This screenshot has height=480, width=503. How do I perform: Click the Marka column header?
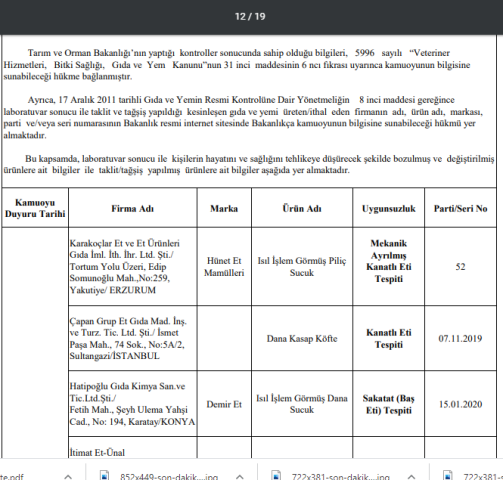pos(224,208)
